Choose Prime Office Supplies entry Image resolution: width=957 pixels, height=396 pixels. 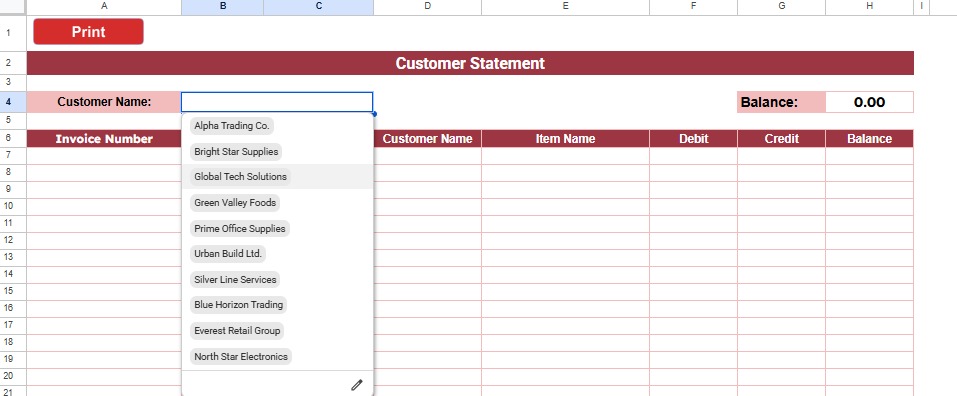click(x=240, y=229)
